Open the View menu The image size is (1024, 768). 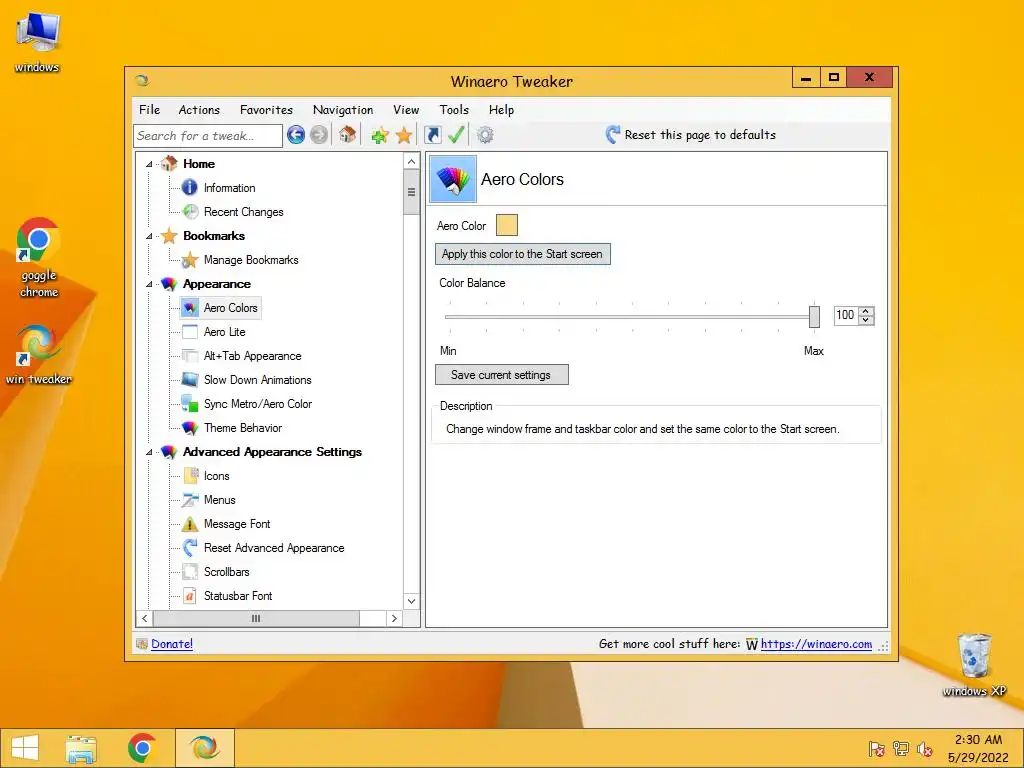[406, 110]
